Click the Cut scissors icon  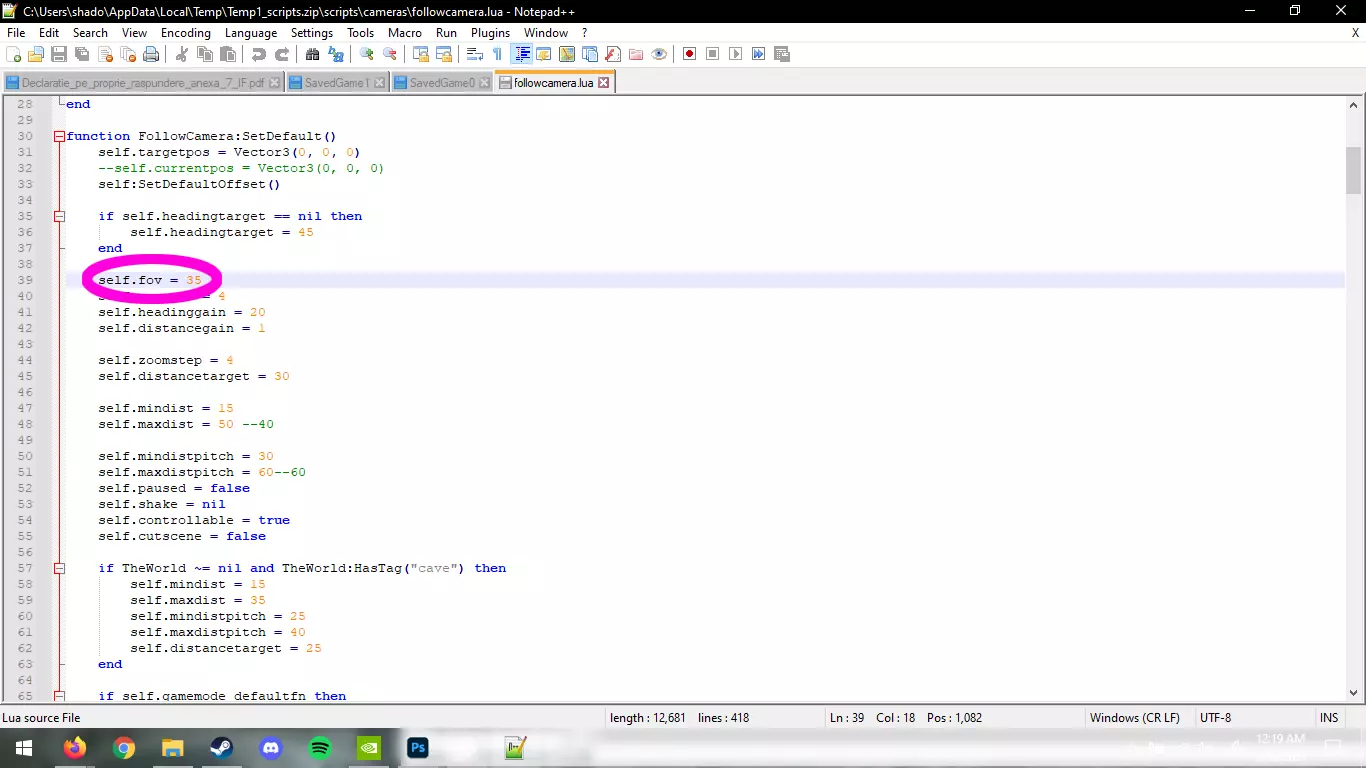click(182, 54)
